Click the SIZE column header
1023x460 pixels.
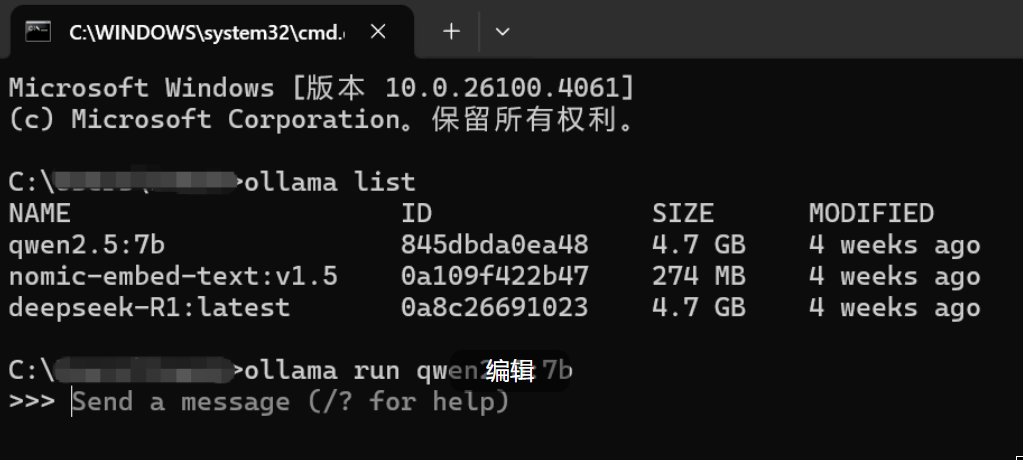pos(683,214)
